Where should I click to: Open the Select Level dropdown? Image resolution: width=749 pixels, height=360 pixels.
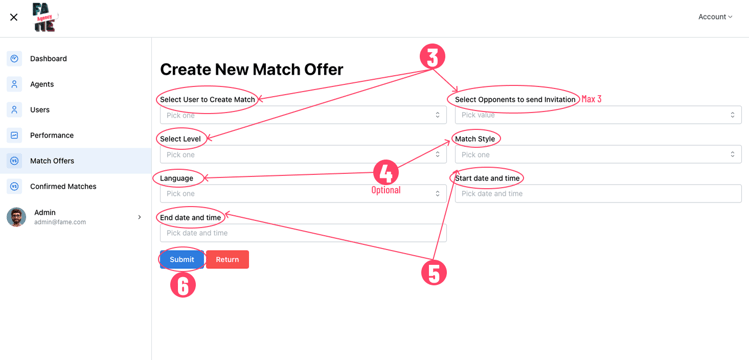[303, 155]
